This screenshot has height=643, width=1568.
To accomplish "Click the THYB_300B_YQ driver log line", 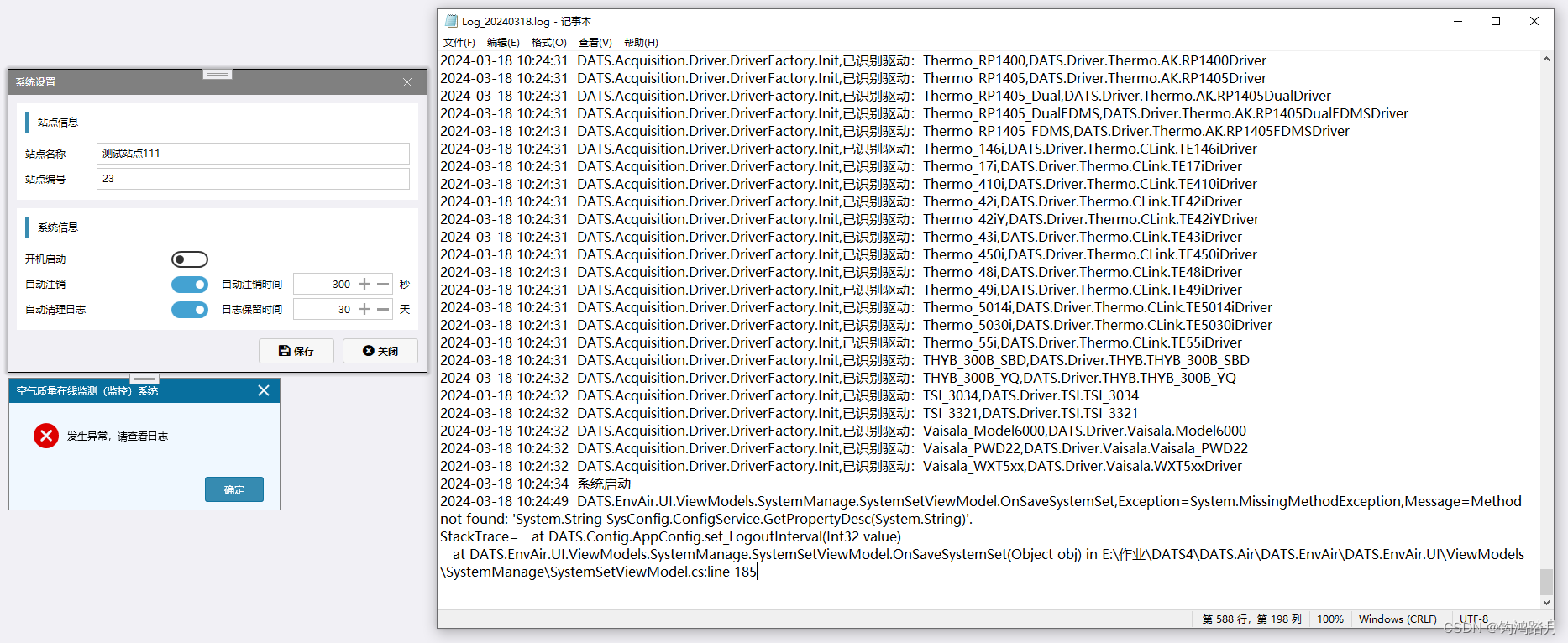I will pyautogui.click(x=838, y=378).
